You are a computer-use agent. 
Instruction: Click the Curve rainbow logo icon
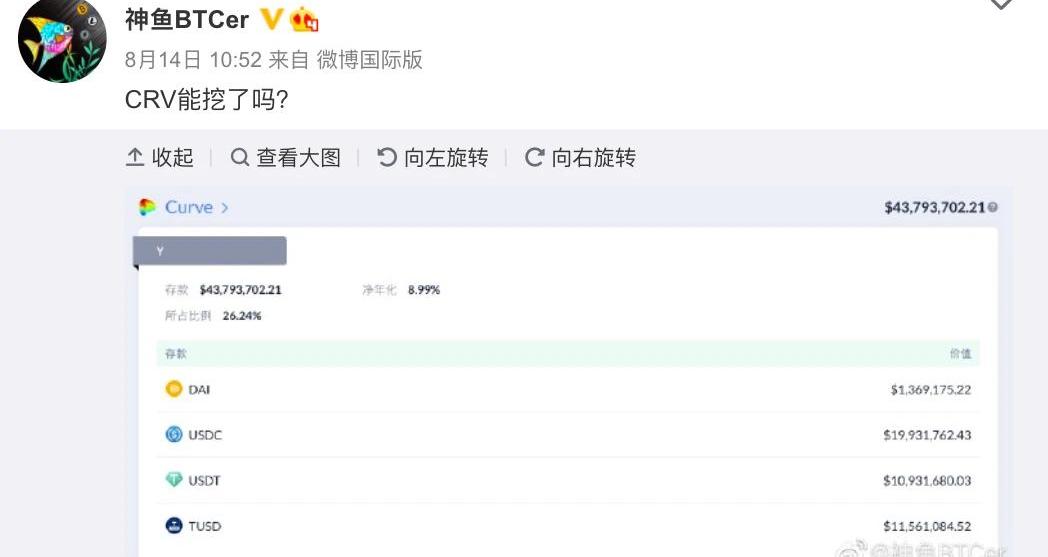click(148, 207)
